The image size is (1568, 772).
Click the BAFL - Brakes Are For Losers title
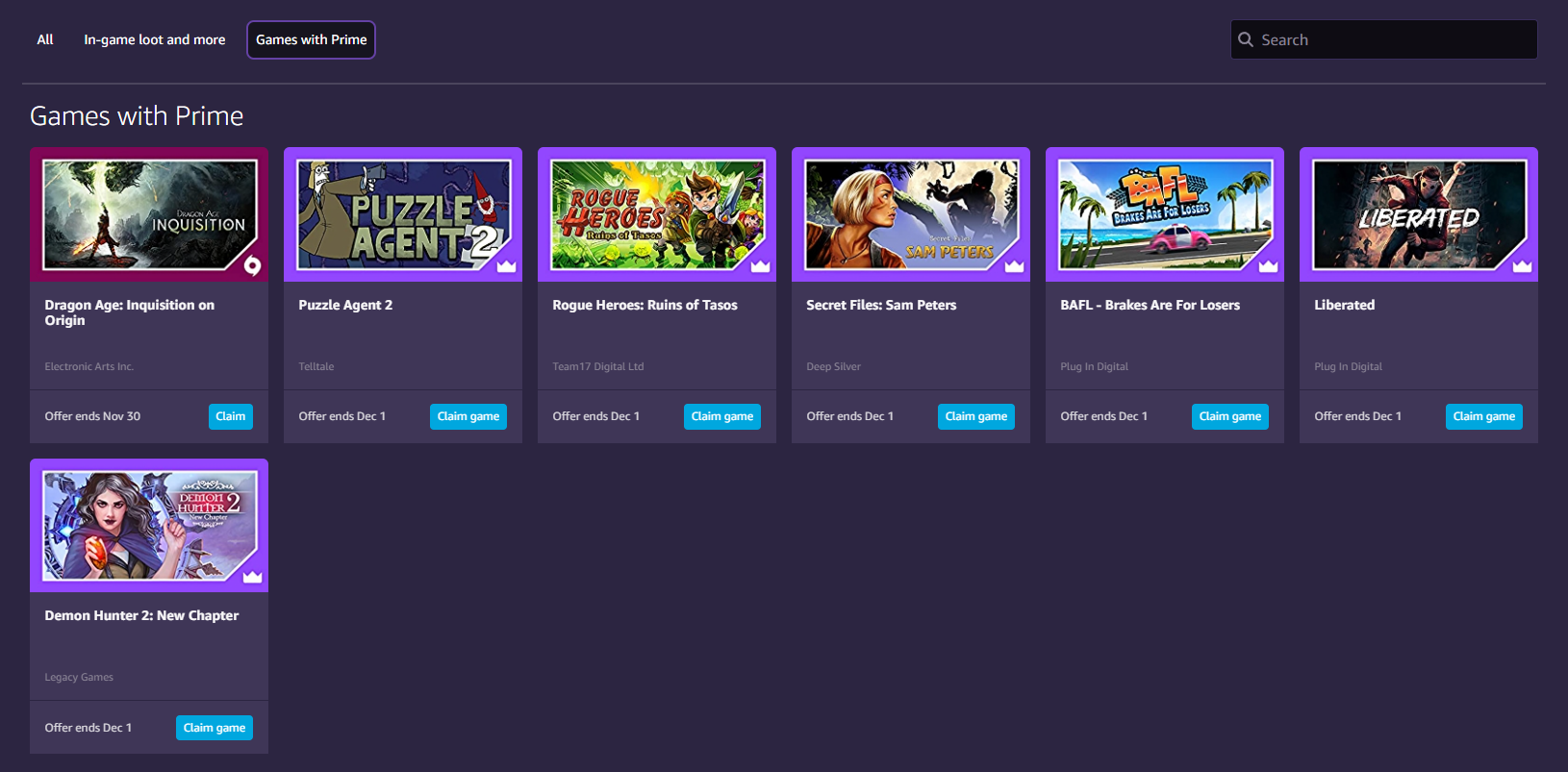1150,305
